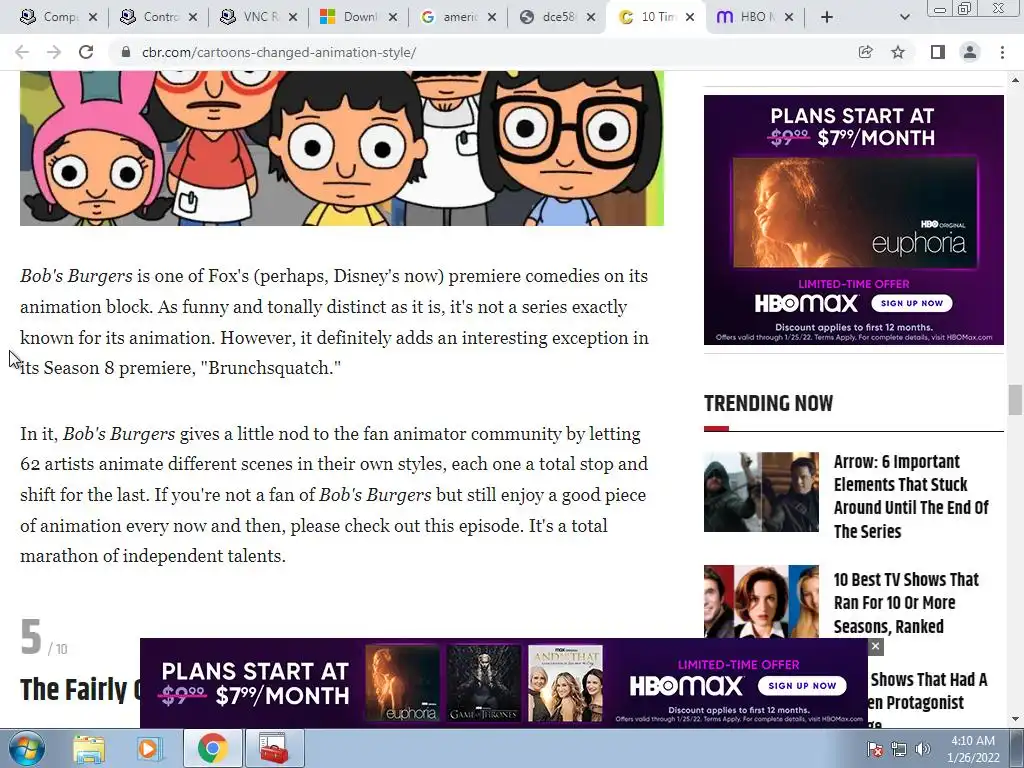1024x768 pixels.
Task: Go forward to the next page
Action: pos(54,52)
